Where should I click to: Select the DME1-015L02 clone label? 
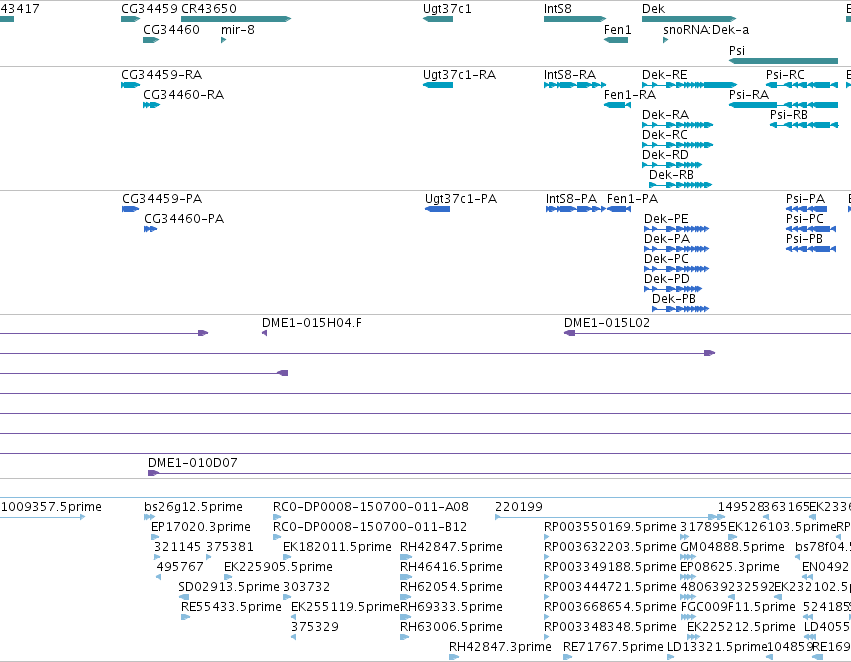click(607, 323)
